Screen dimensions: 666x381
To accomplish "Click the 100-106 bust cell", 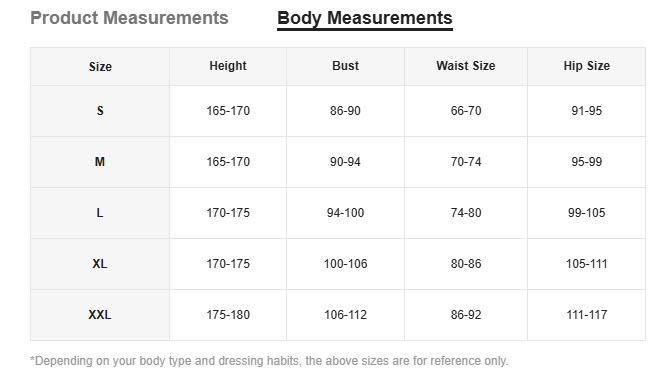I will coord(345,264).
